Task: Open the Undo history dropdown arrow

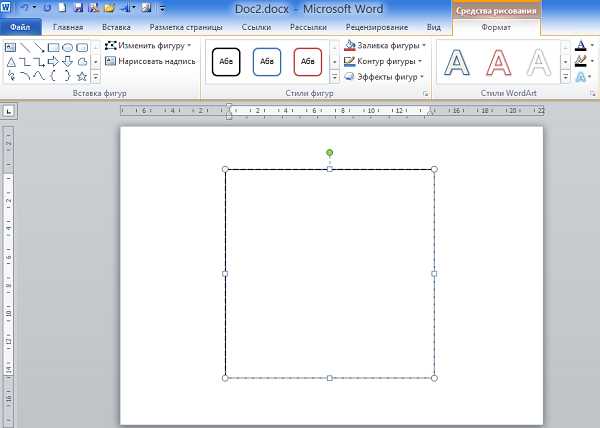Action: [34, 8]
